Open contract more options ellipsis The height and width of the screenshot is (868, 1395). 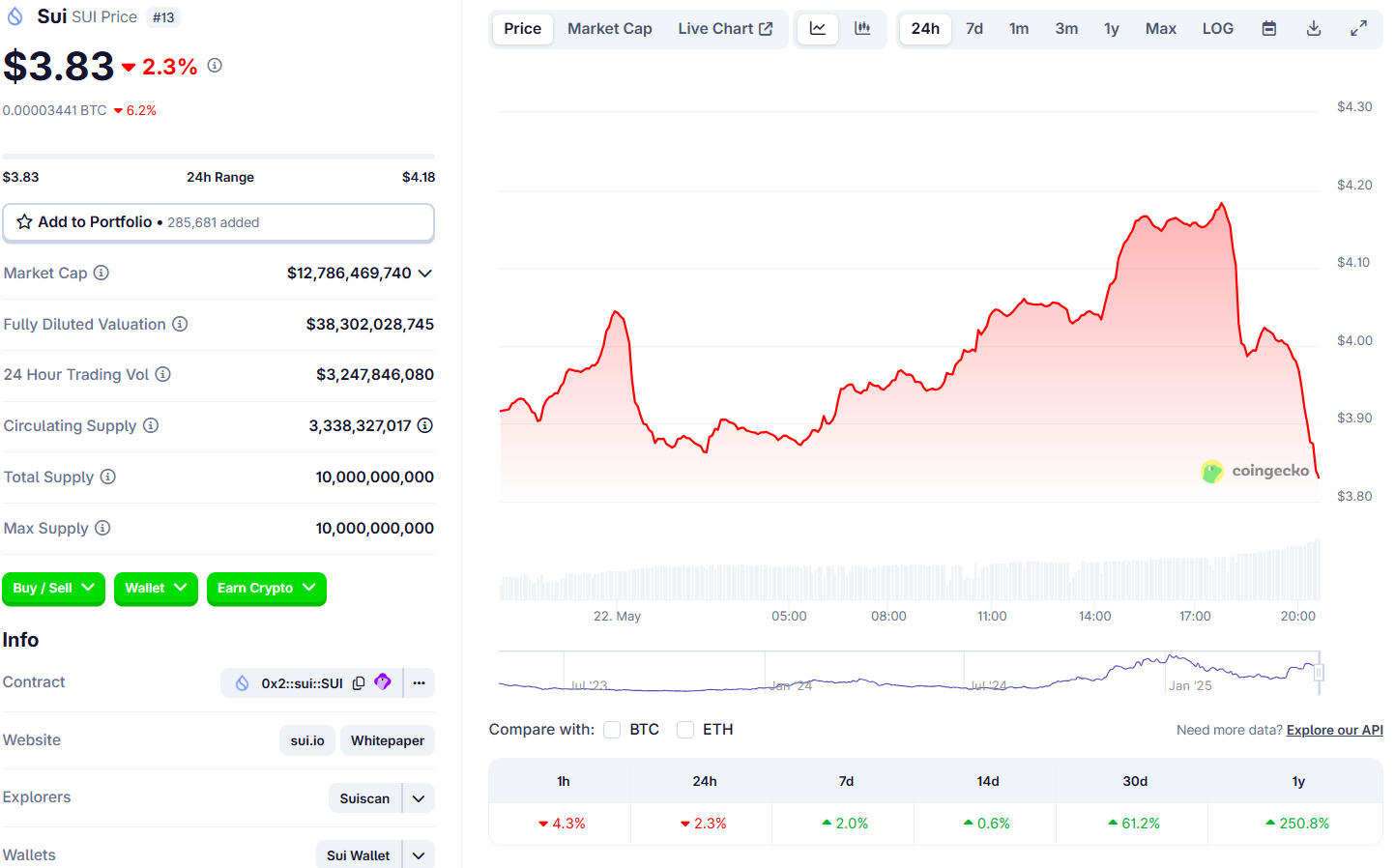click(x=419, y=683)
